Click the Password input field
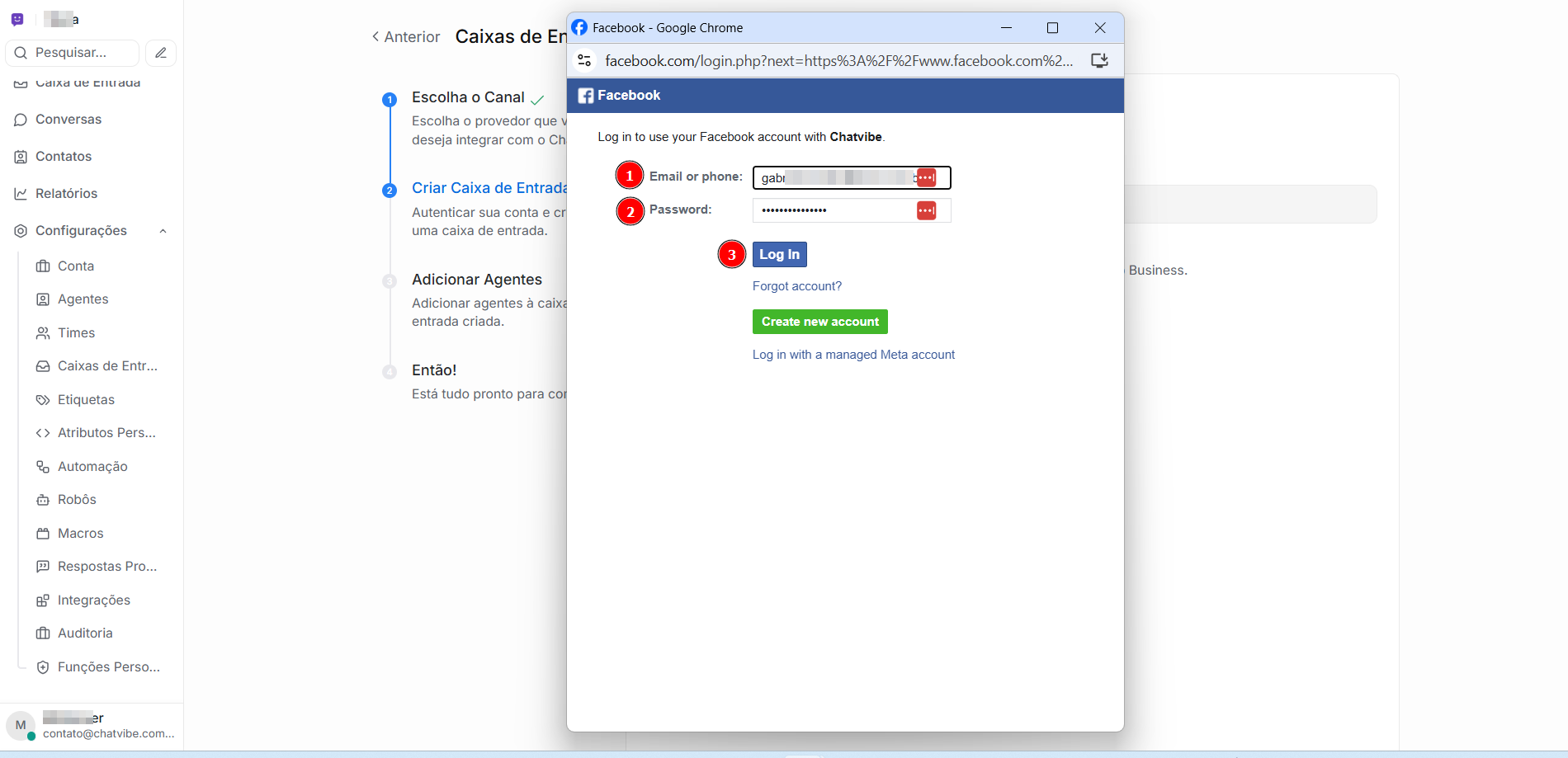Viewport: 1568px width, 758px height. (x=852, y=211)
